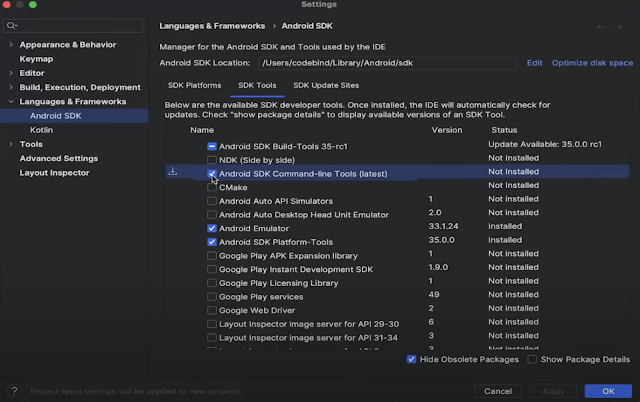Image resolution: width=640 pixels, height=402 pixels.
Task: Expand Appearance & Behavior section
Action: pyautogui.click(x=10, y=45)
